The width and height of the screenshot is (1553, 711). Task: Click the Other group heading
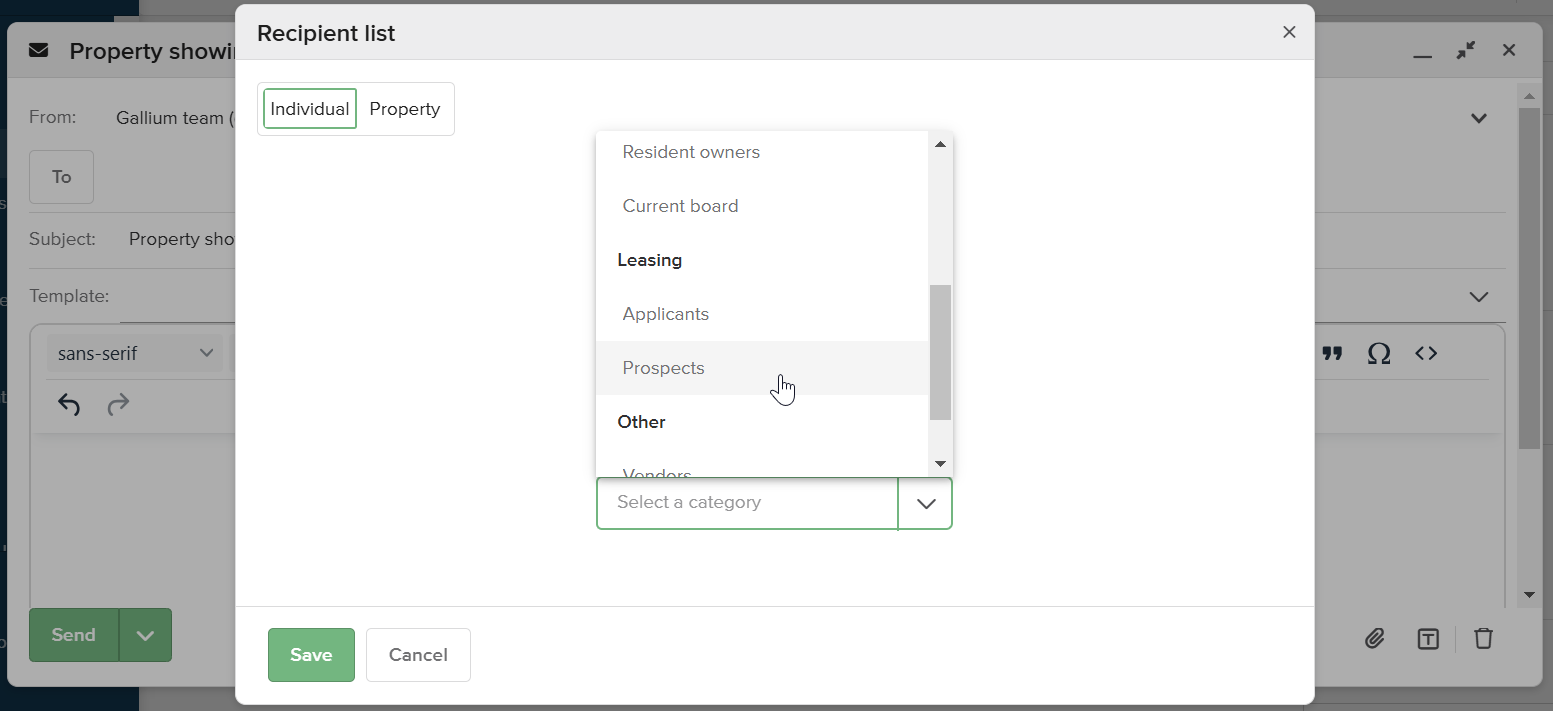click(x=642, y=422)
